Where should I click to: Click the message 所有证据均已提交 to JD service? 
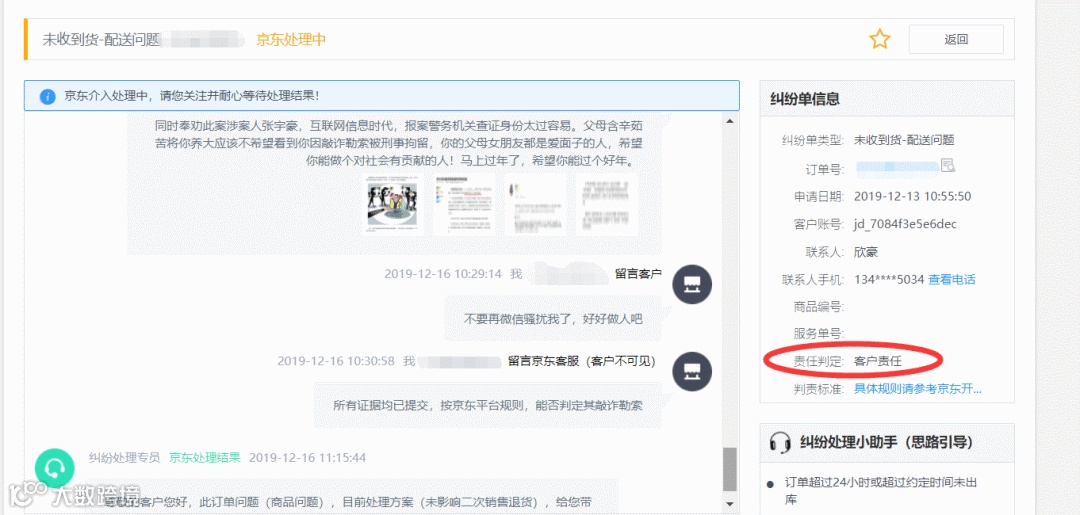488,405
